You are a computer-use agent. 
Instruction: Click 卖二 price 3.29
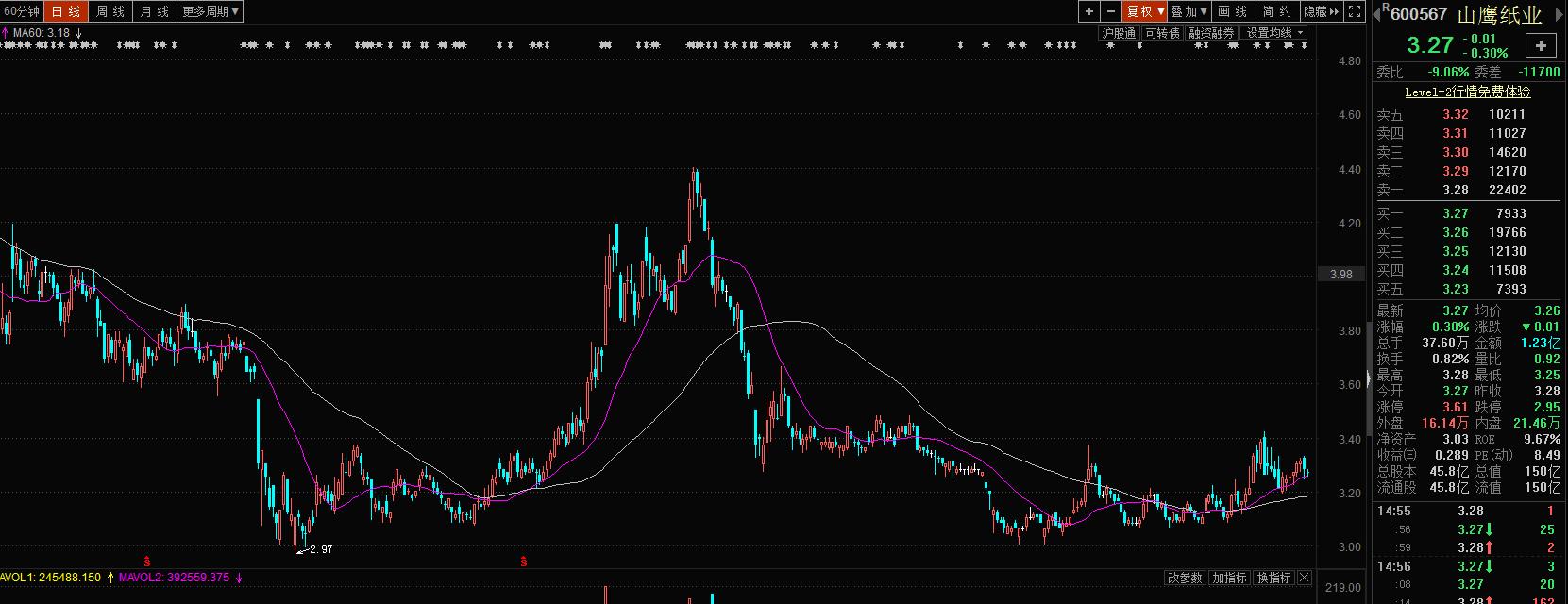click(x=1455, y=171)
